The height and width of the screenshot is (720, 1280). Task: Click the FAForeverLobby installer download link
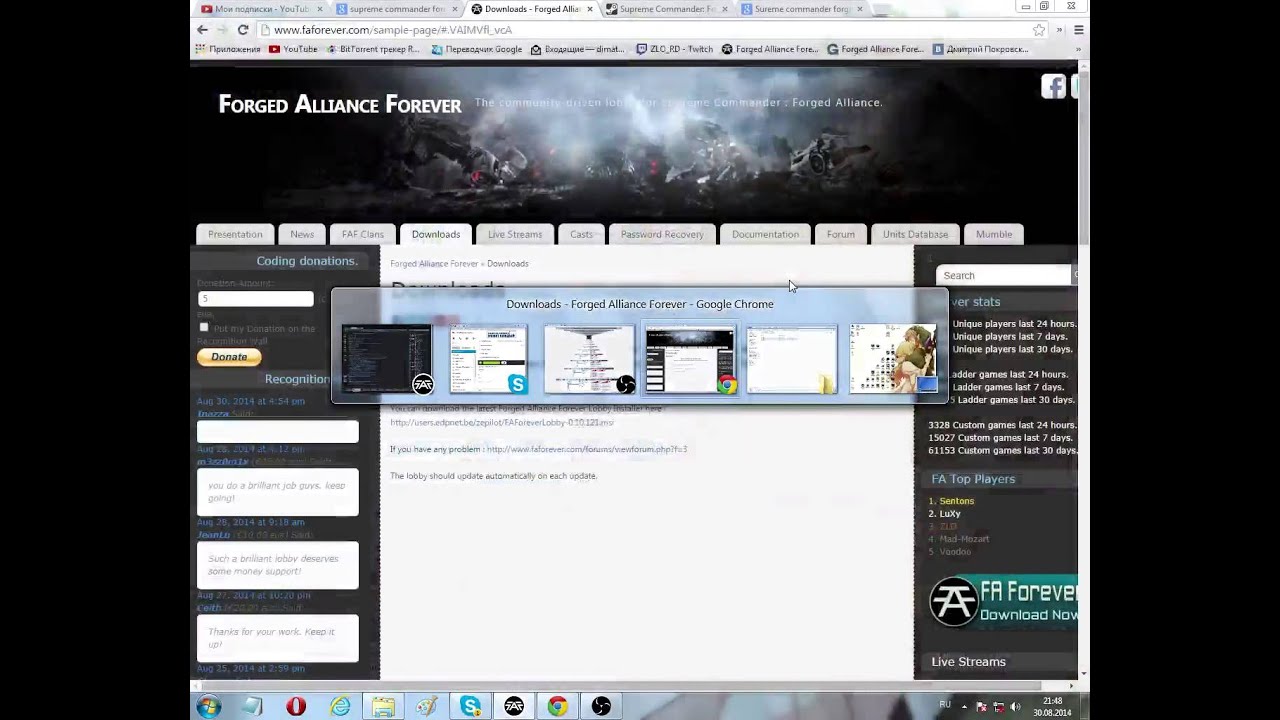(x=501, y=422)
